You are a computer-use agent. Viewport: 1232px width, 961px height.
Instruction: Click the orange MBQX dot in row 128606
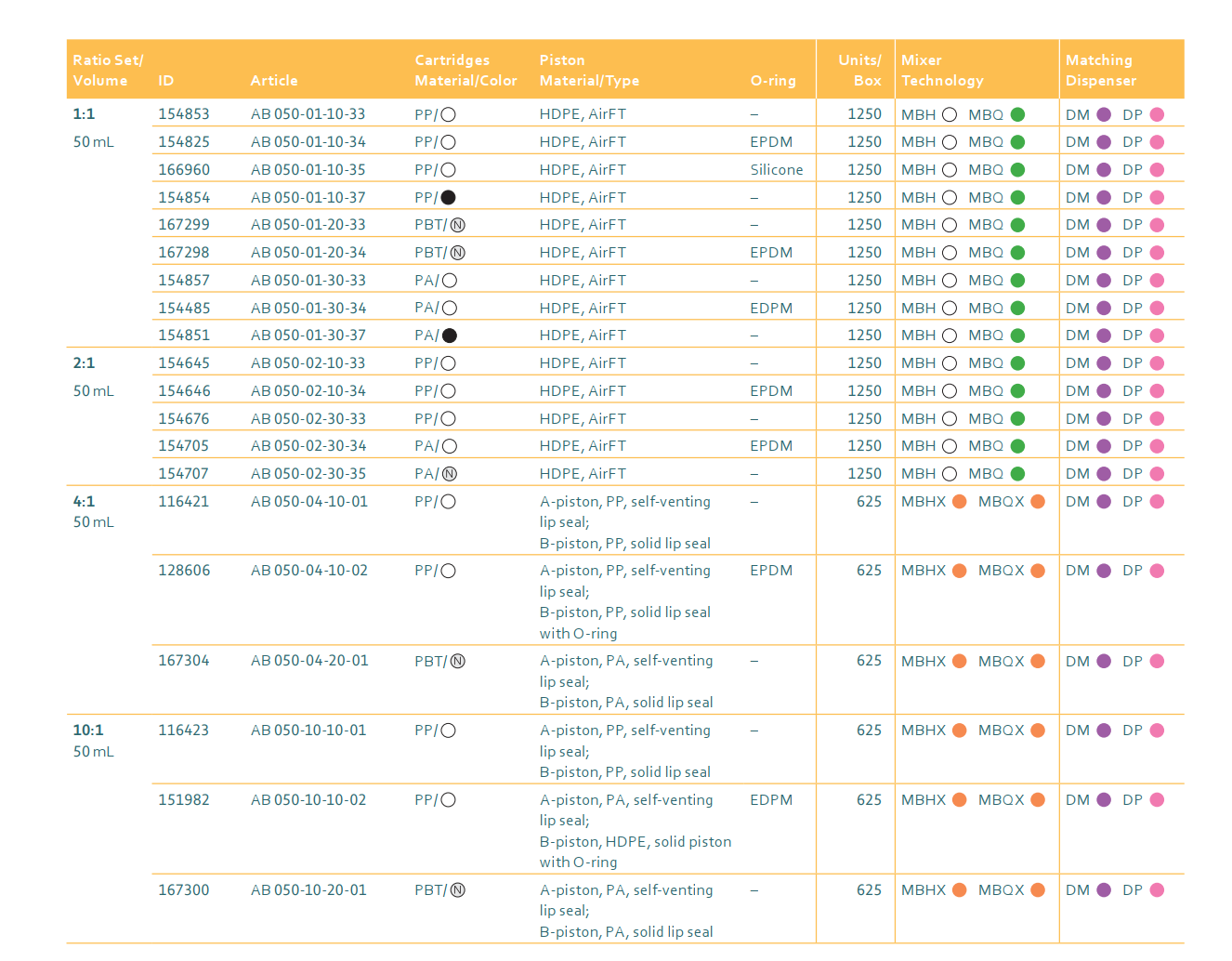click(x=1038, y=571)
